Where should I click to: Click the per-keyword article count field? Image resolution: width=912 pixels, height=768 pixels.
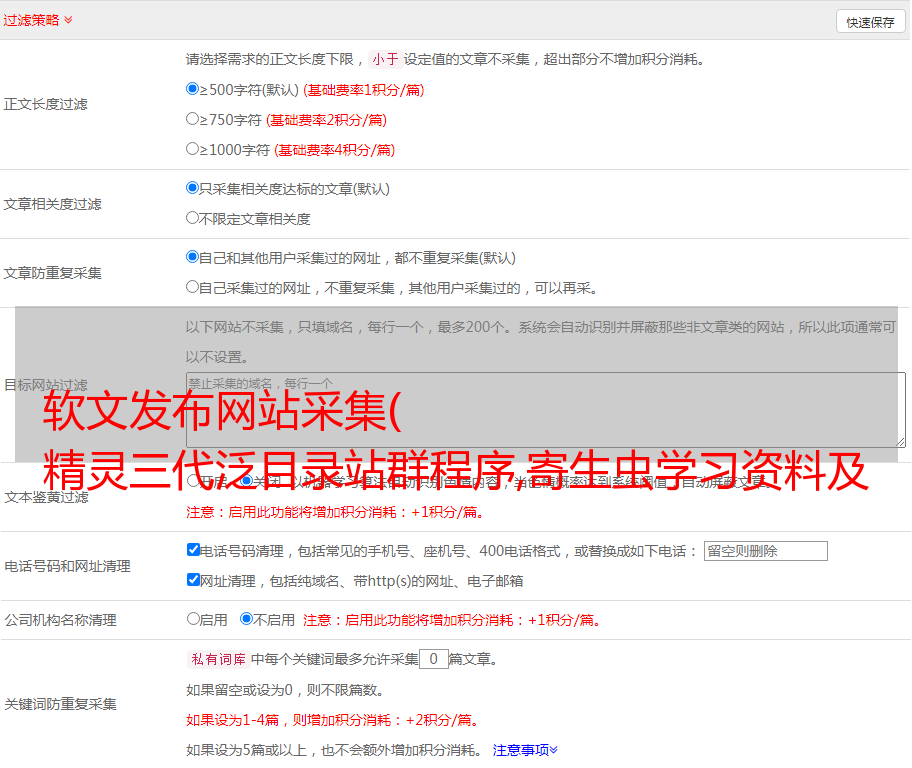pos(433,659)
